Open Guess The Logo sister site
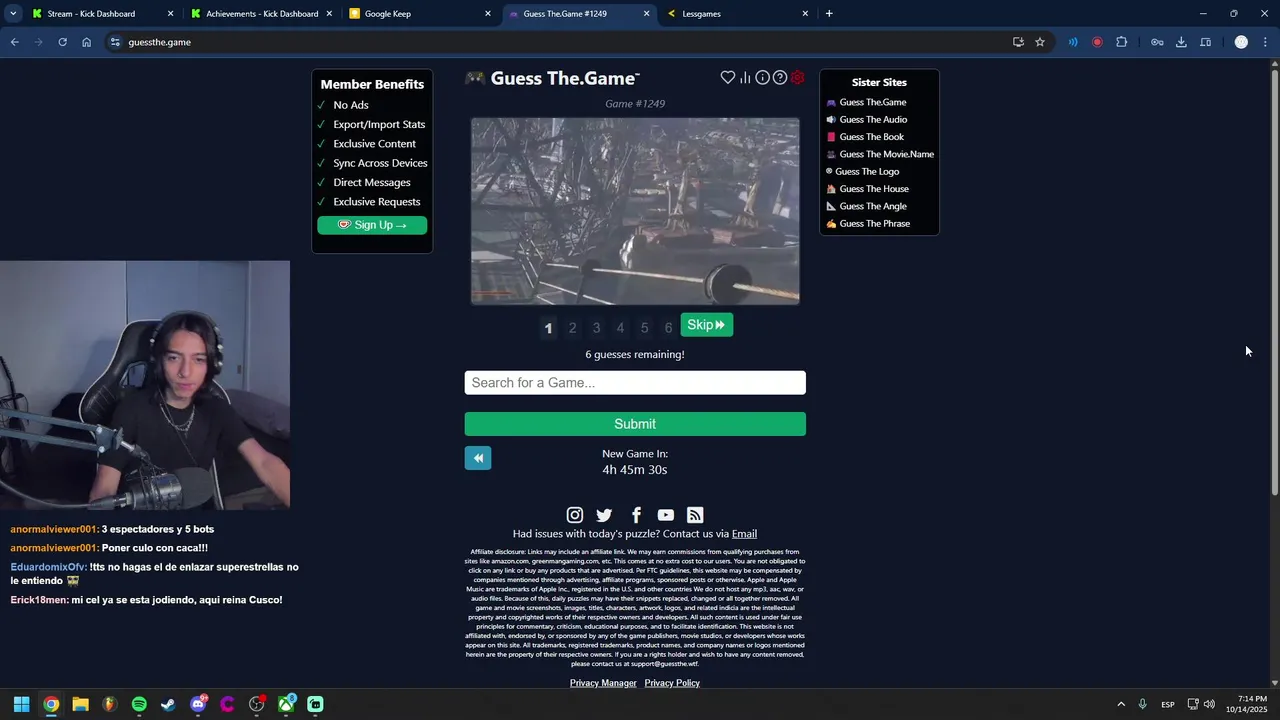 pos(867,171)
